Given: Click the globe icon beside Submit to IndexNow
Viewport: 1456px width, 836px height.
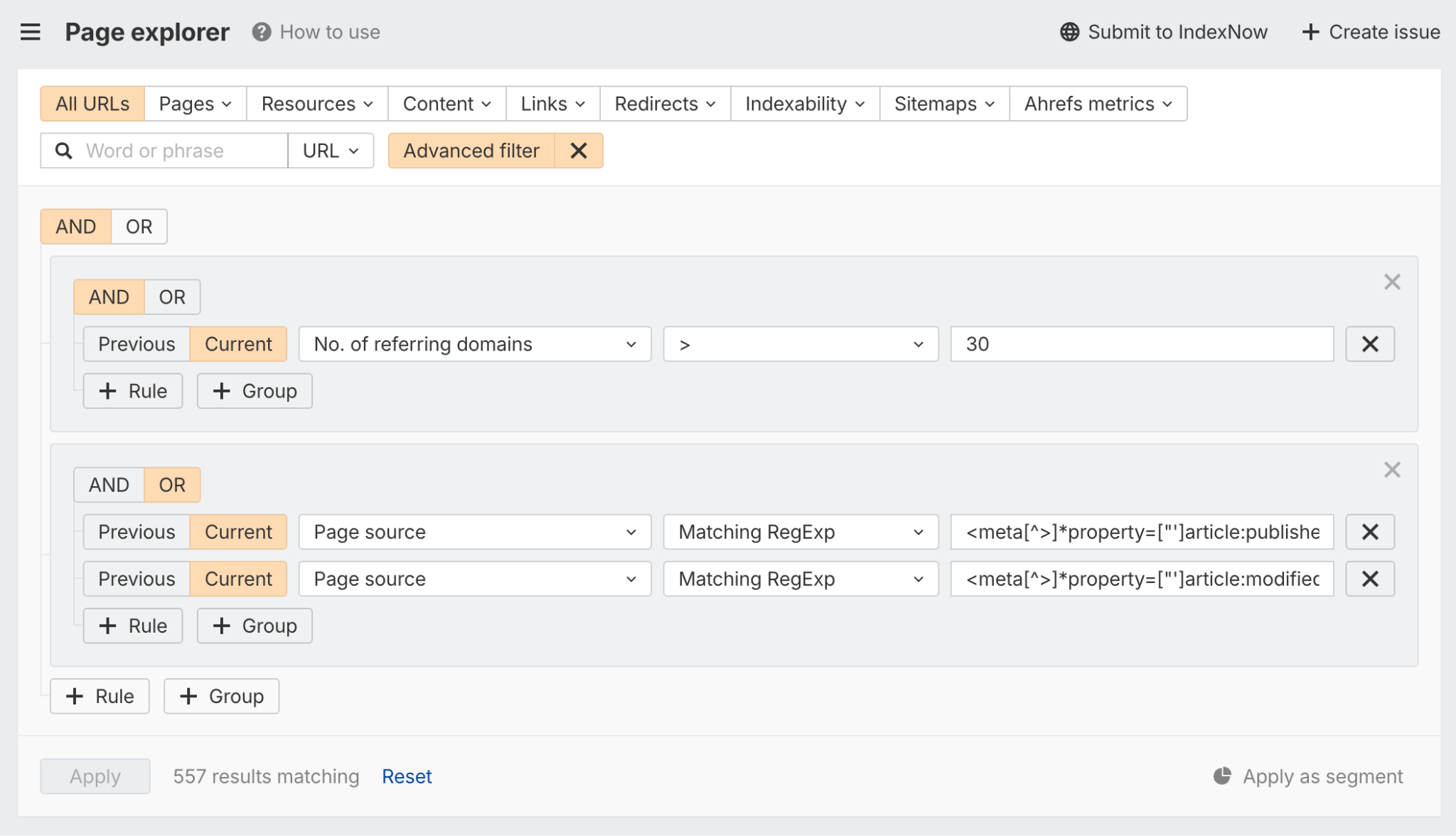Looking at the screenshot, I should [x=1069, y=32].
